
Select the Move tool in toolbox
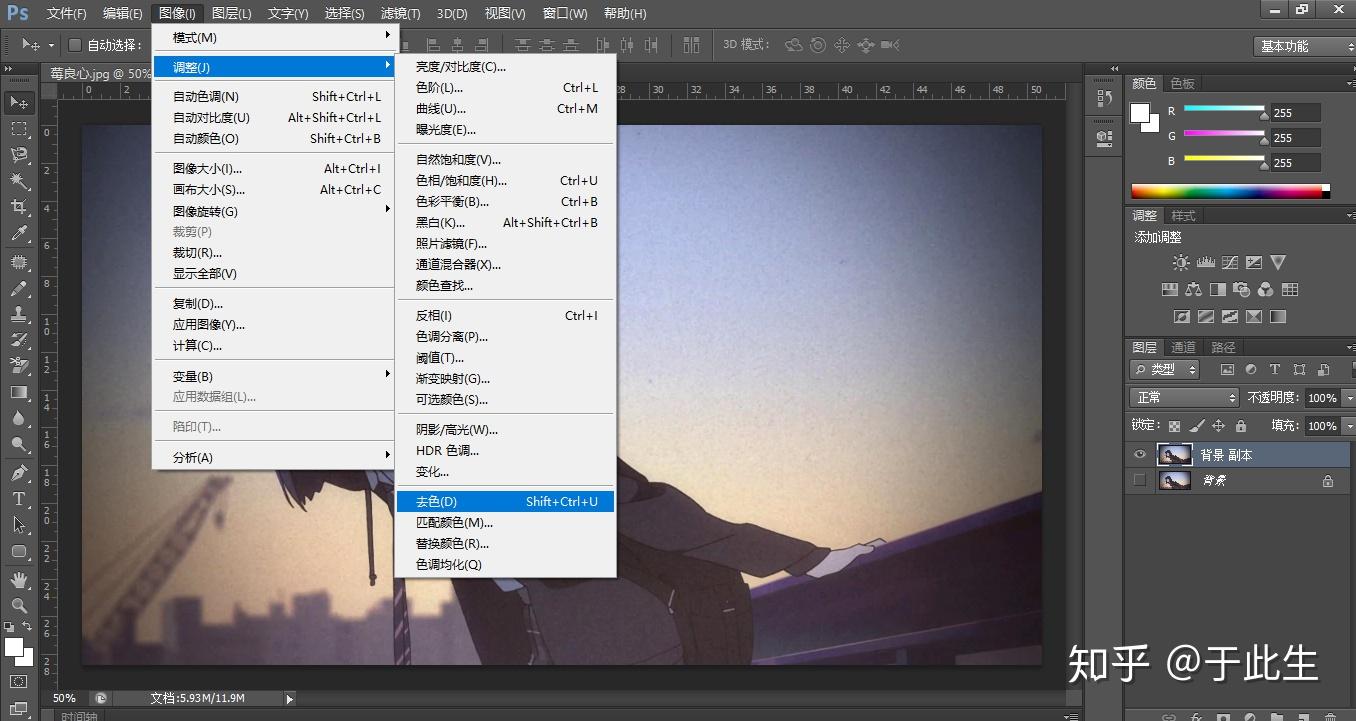coord(19,103)
